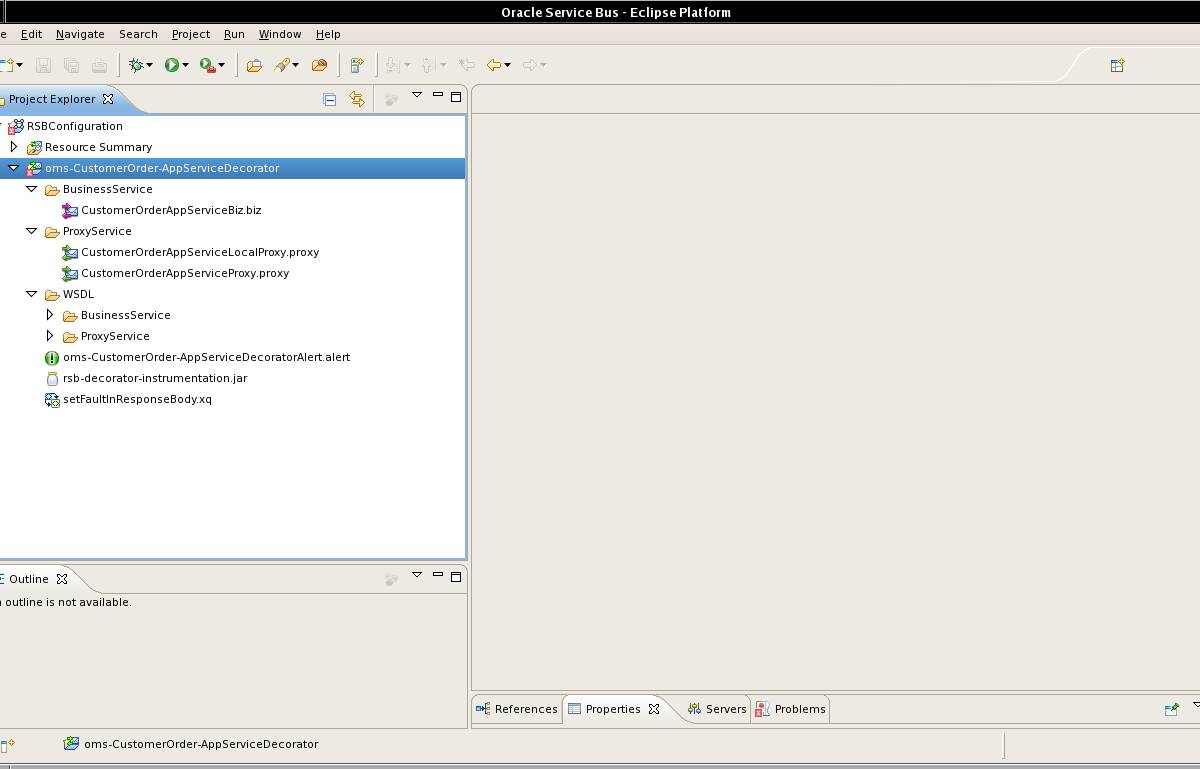Select CustomerOrderAppServiceBiz.biz file
Viewport: 1200px width, 769px height.
point(171,210)
